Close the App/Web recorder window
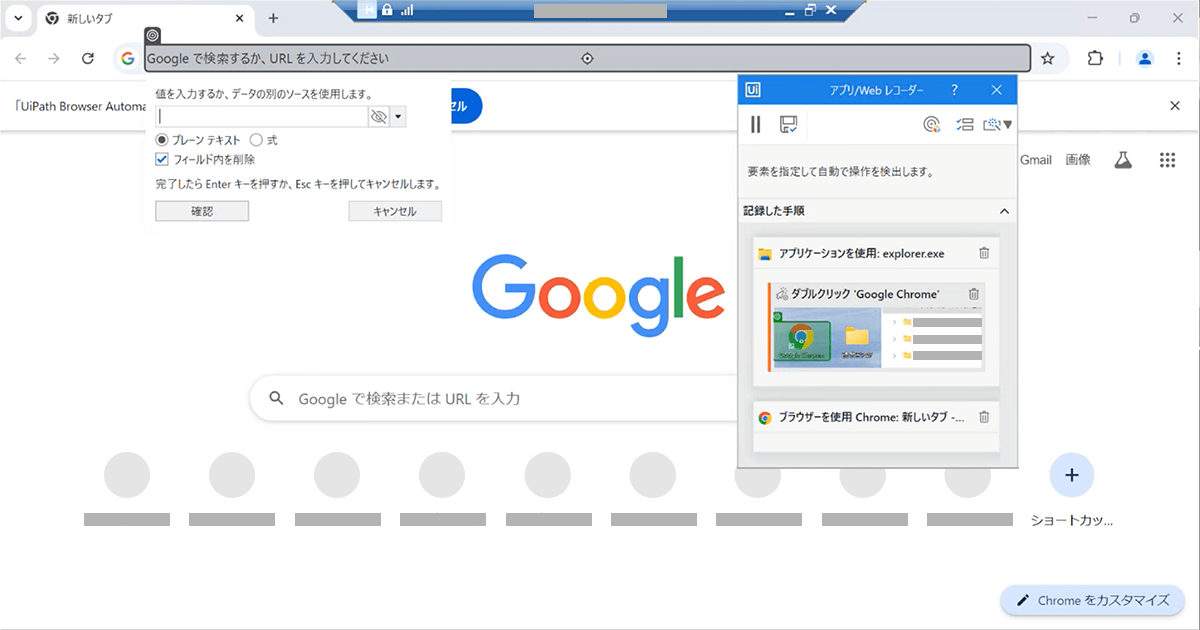 [x=996, y=90]
